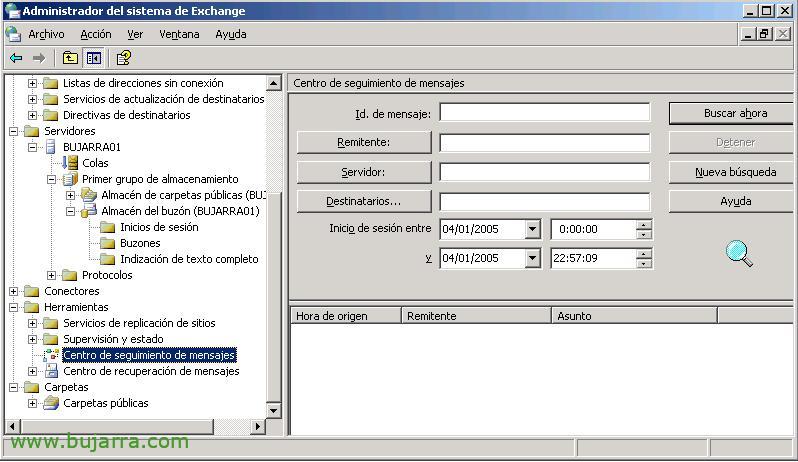Select the Colas tree item
The width and height of the screenshot is (798, 462).
pos(95,163)
